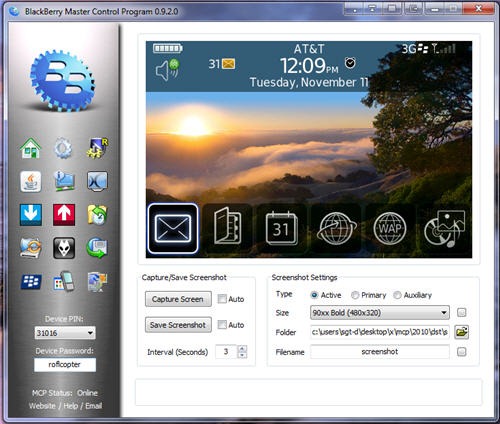
Task: Tick the checkbox beside the Size dropdown
Action: pyautogui.click(x=462, y=312)
